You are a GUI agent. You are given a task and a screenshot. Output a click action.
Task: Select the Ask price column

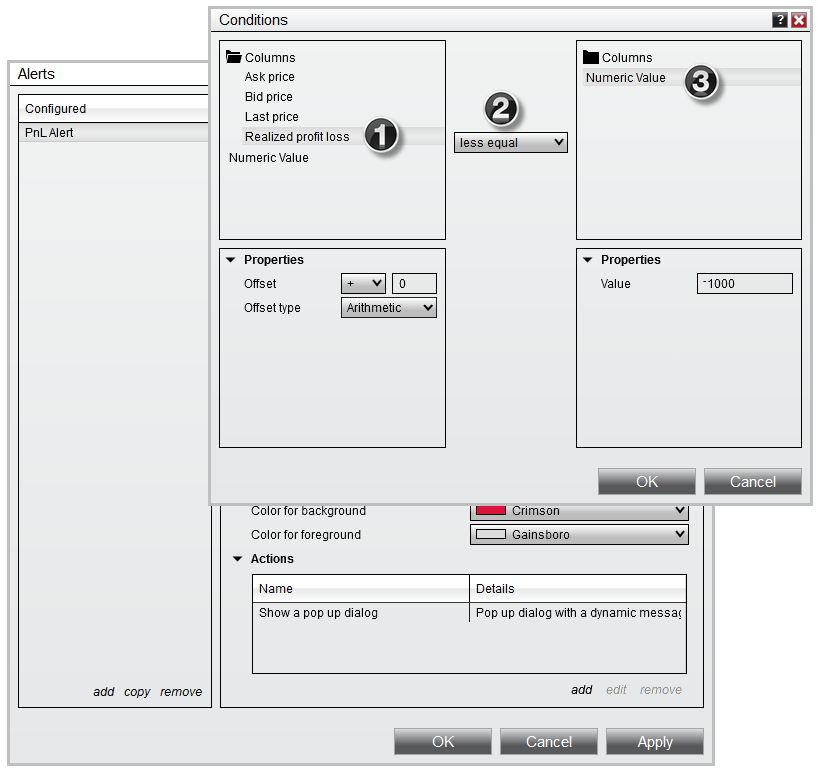267,77
